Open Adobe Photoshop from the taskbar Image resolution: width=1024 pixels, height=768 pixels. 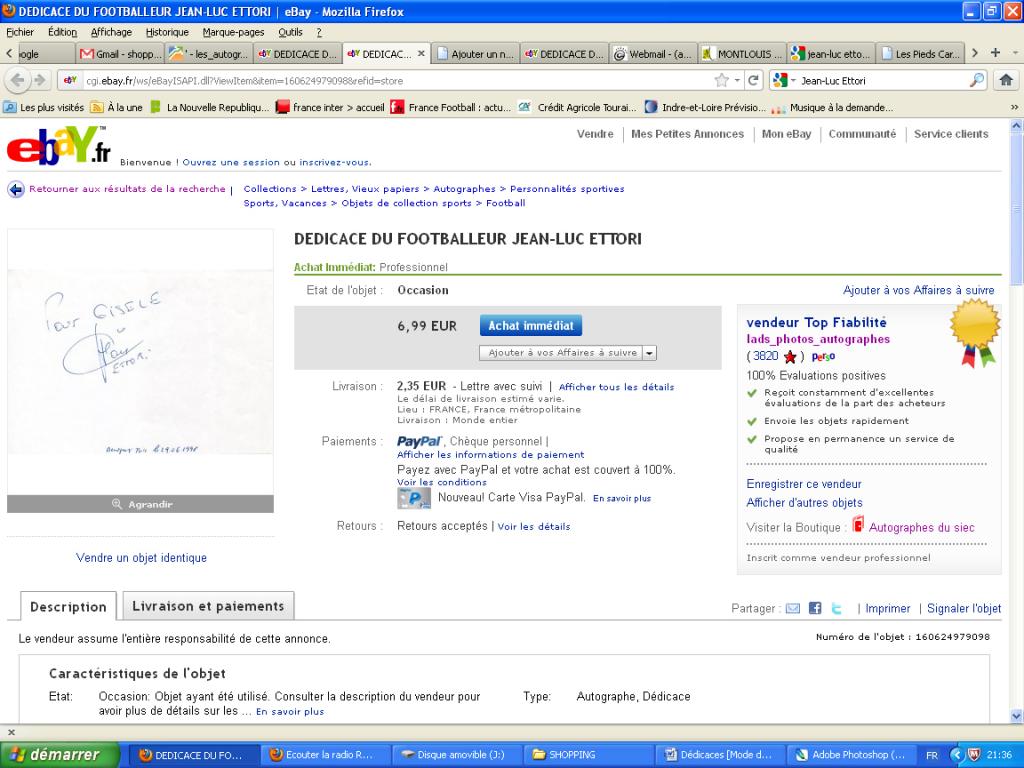(850, 755)
